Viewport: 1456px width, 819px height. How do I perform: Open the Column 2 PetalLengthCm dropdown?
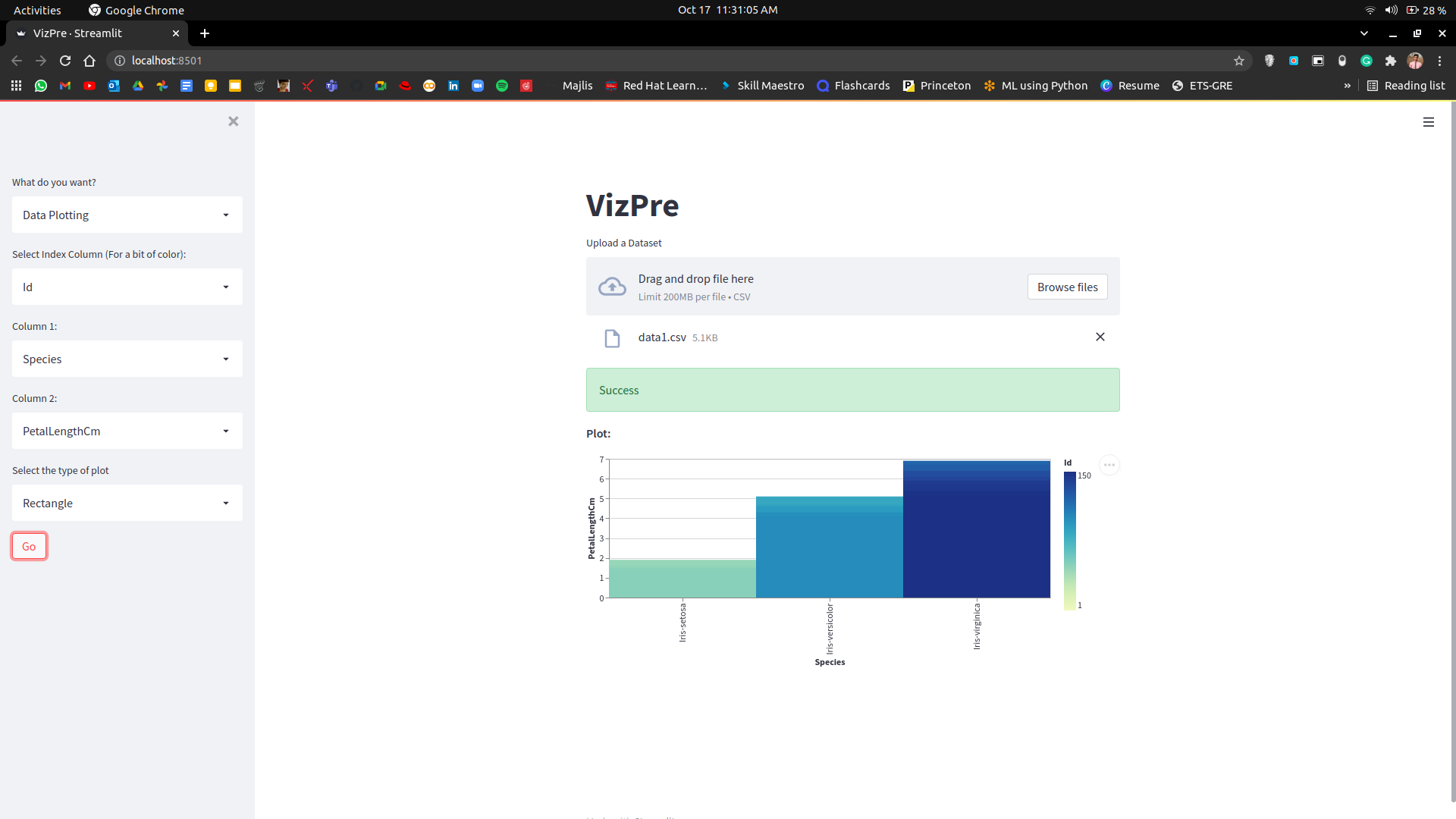pos(127,431)
